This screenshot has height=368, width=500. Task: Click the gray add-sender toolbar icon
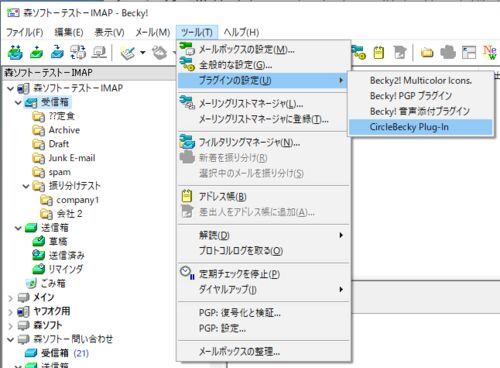(400, 53)
